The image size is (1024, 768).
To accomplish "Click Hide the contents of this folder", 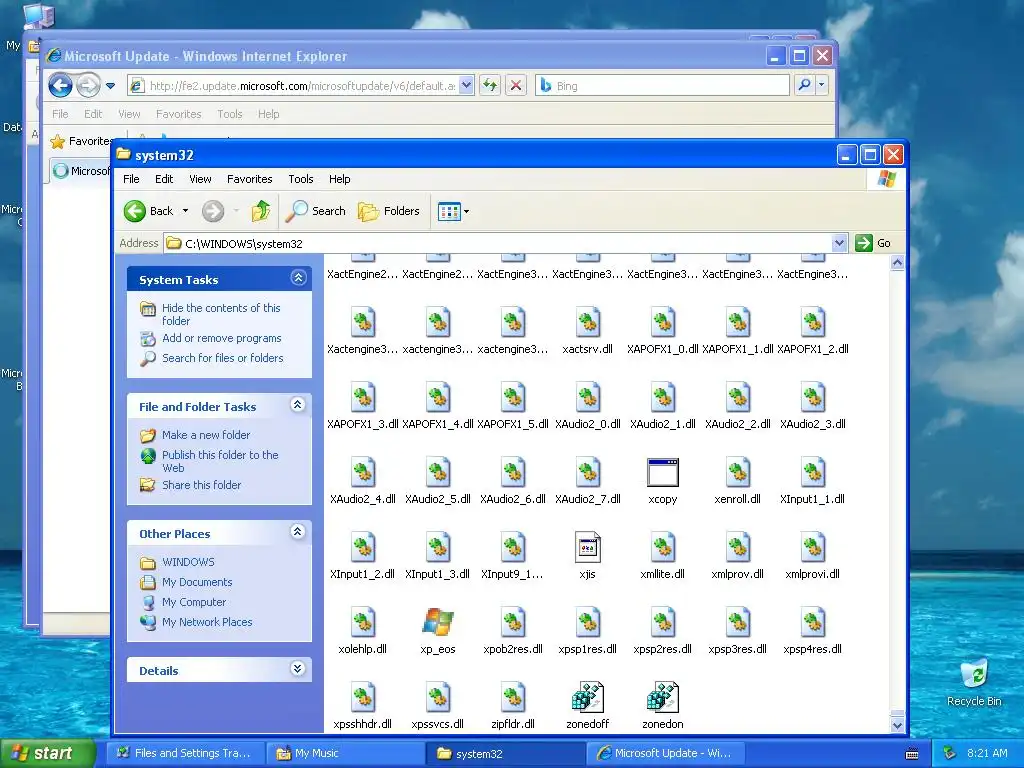I will pos(221,314).
